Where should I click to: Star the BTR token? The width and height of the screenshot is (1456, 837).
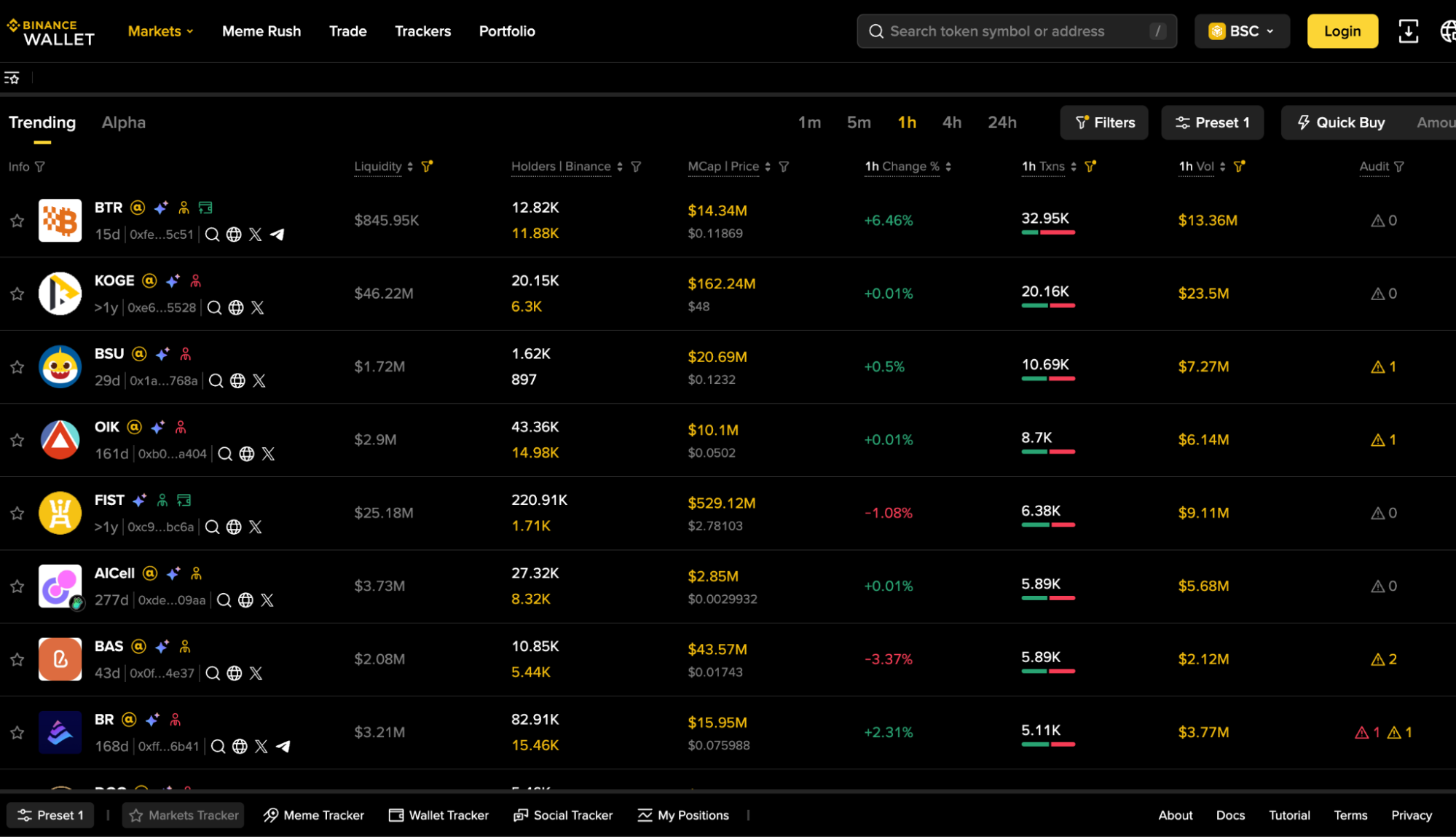pyautogui.click(x=17, y=221)
